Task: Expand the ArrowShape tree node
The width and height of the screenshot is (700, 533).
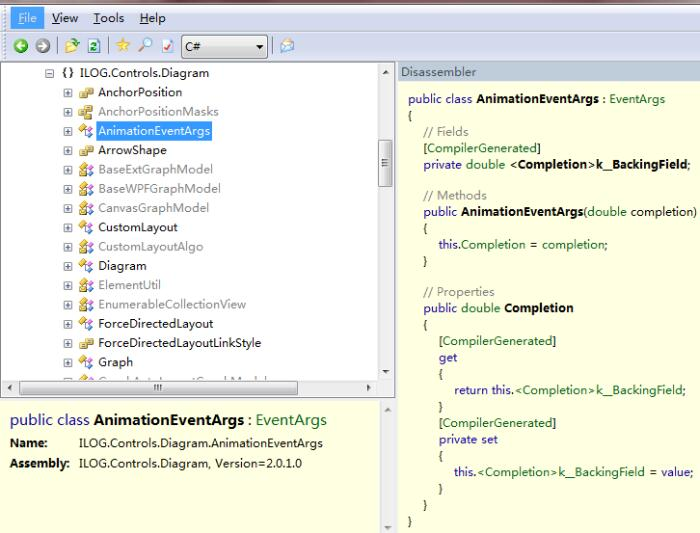Action: 68,151
